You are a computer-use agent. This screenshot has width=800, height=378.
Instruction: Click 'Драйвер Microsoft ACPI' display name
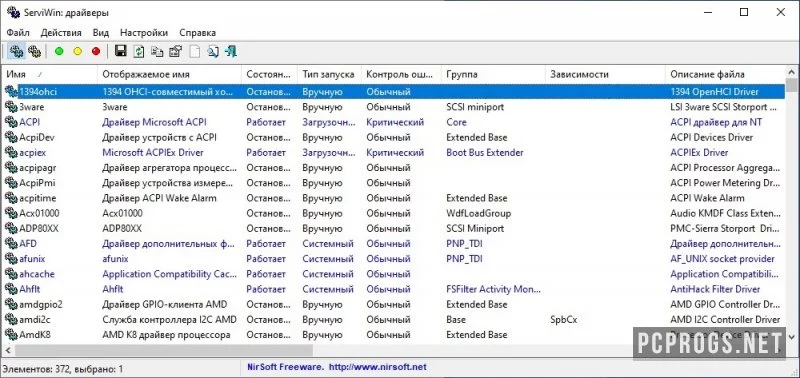[x=155, y=122]
